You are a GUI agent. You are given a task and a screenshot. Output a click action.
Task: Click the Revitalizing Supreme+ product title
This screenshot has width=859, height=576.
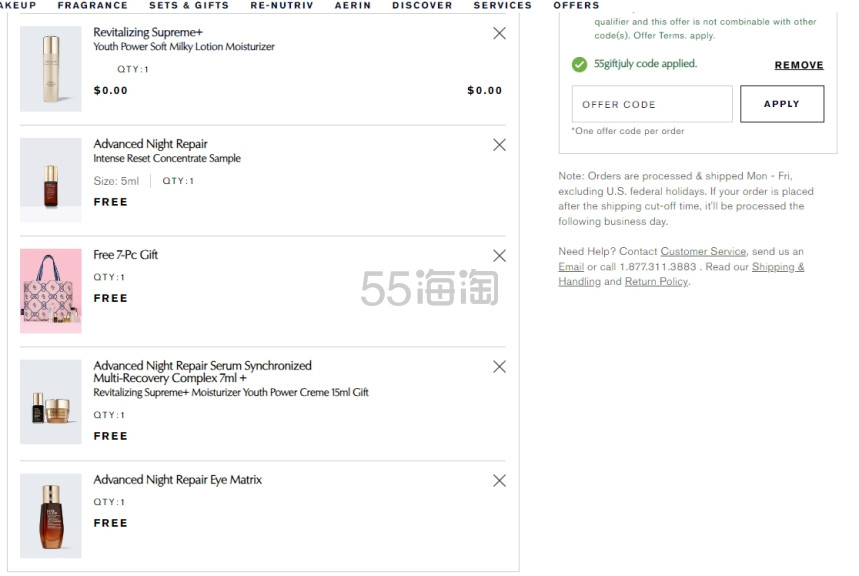tap(148, 32)
